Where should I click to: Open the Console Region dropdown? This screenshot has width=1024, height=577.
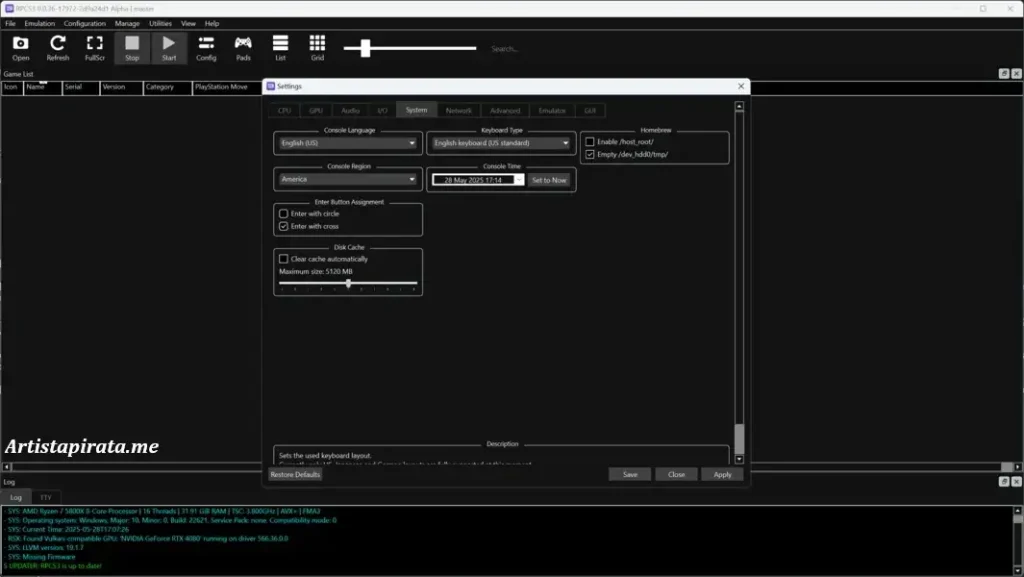tap(346, 179)
